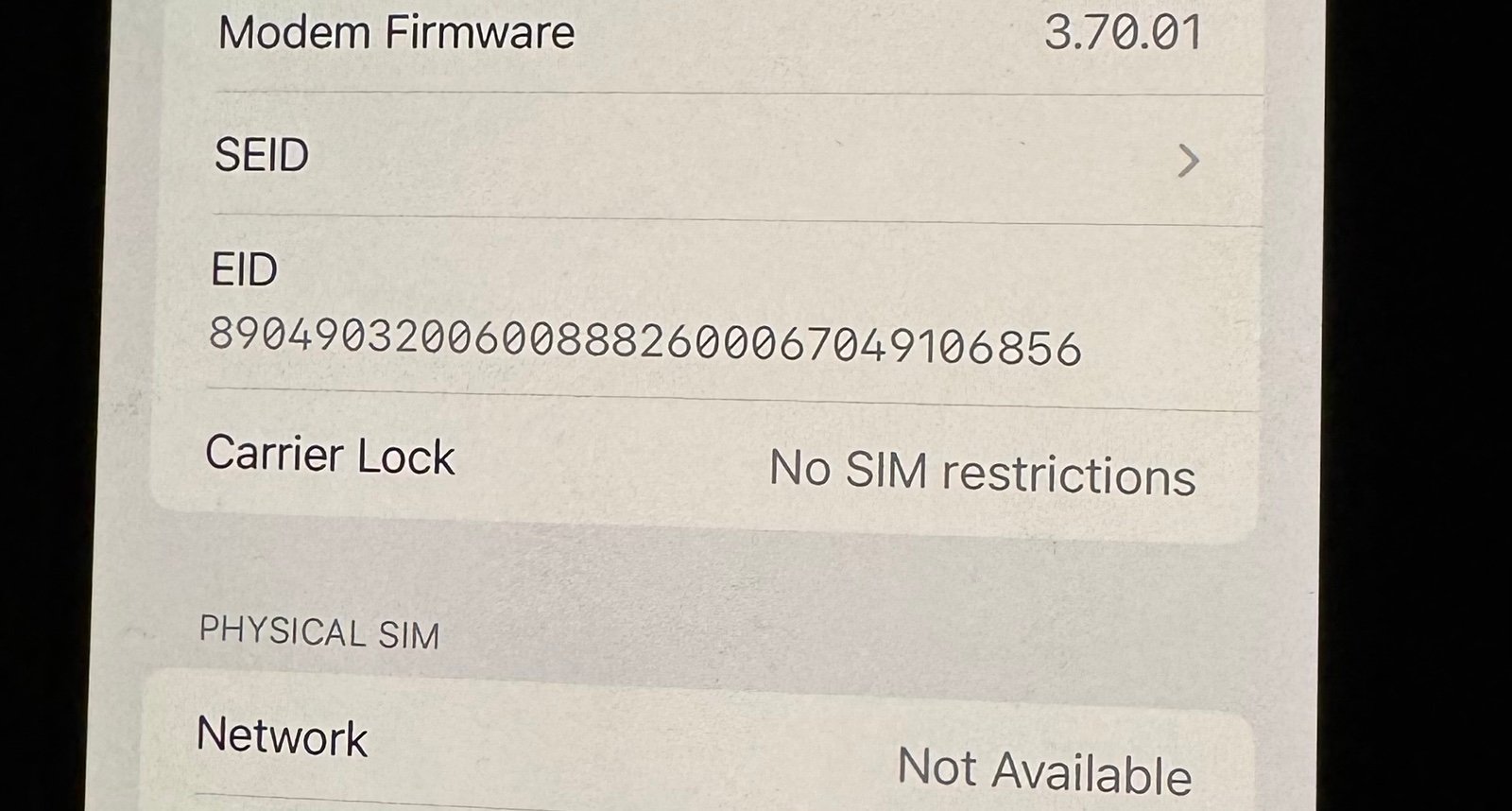
Task: Tap the chevron arrow on the SEID row
Action: click(x=1188, y=162)
